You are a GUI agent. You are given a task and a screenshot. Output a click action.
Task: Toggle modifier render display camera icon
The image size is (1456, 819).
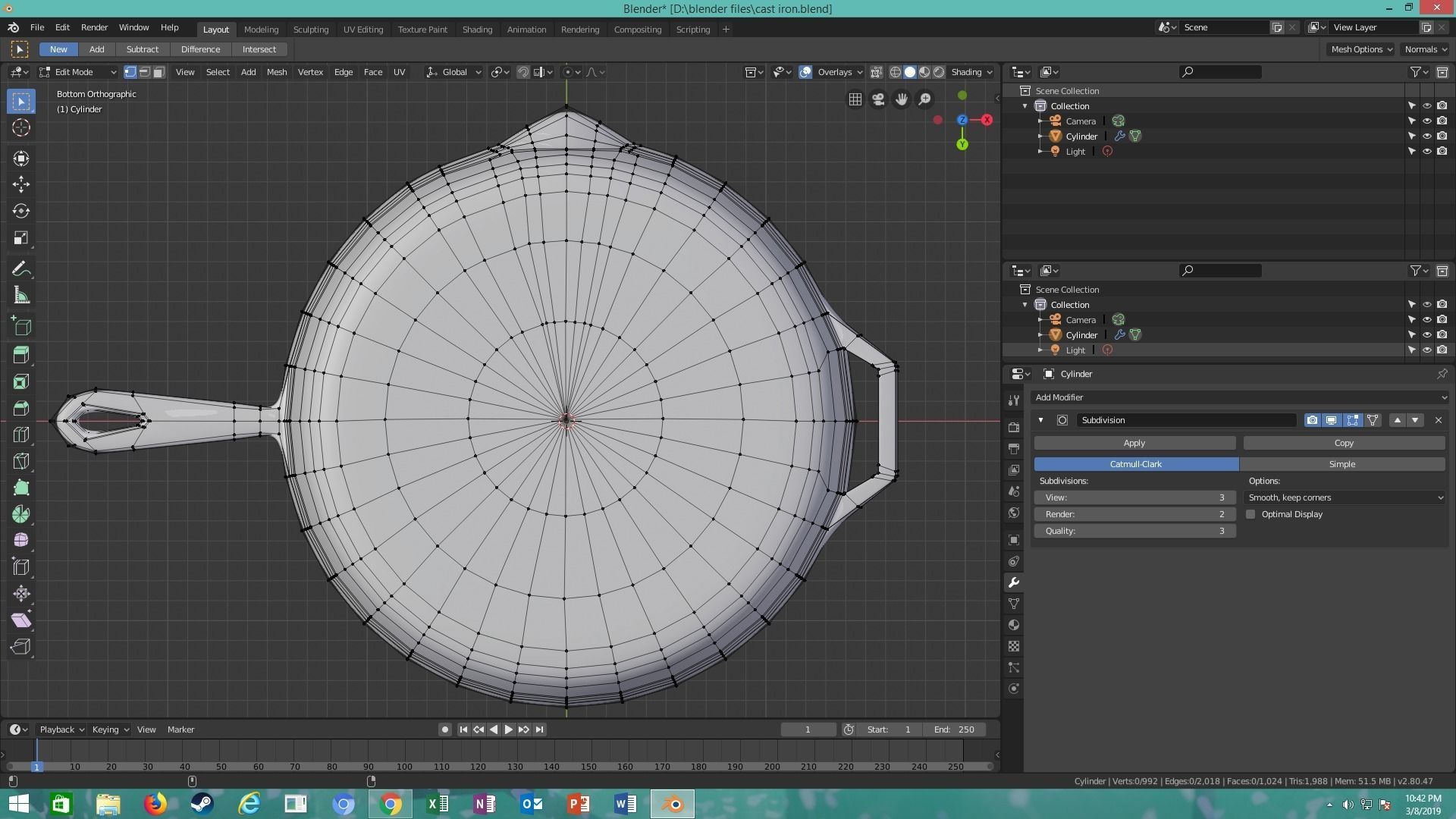coord(1312,420)
